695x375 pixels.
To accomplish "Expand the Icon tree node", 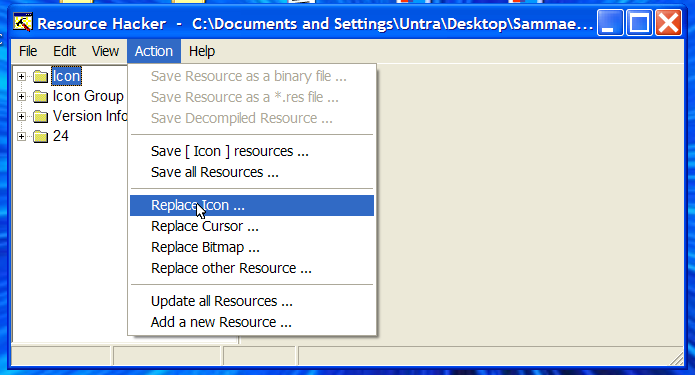I will point(21,77).
